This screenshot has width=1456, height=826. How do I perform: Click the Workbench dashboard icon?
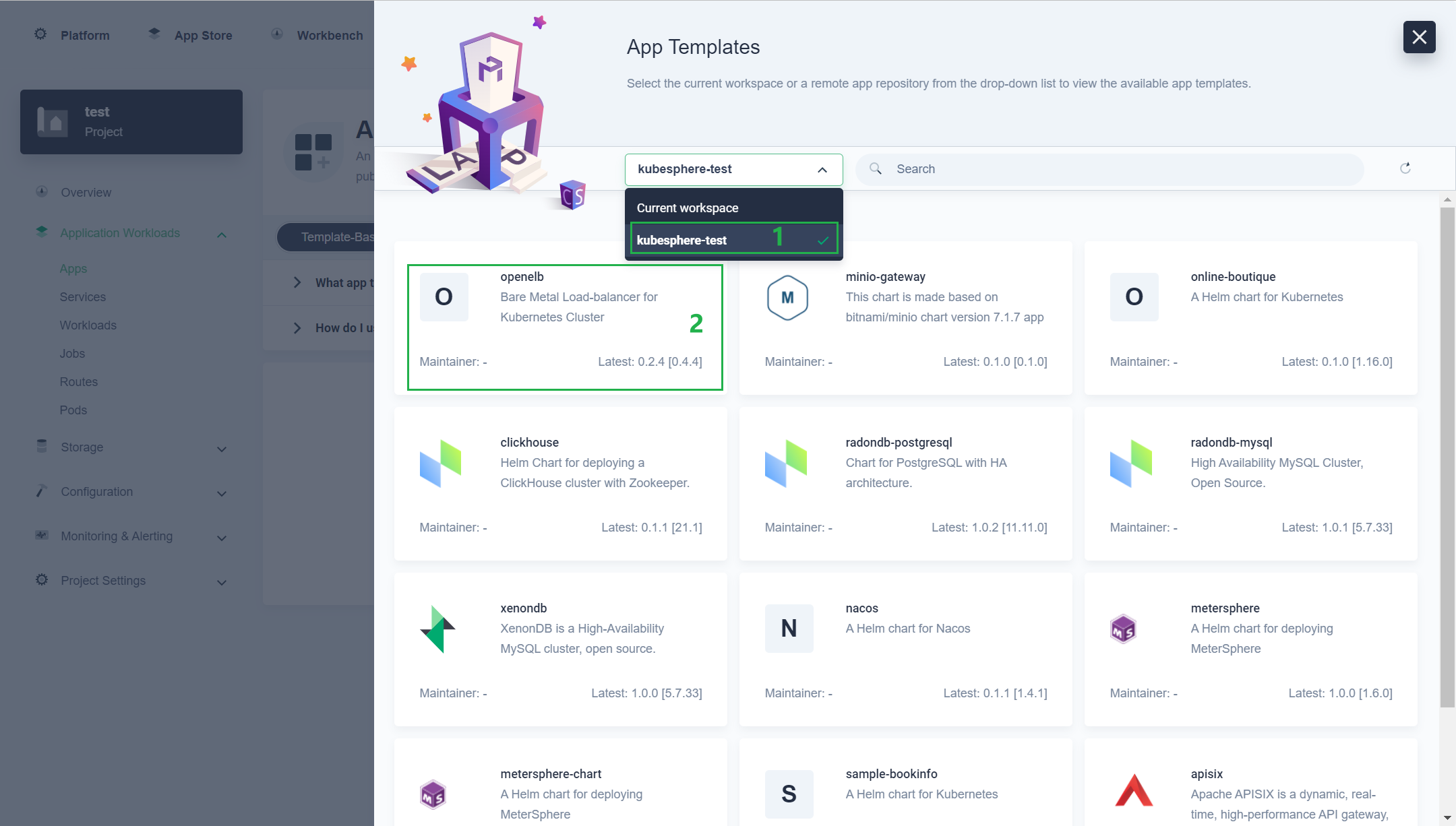(277, 34)
